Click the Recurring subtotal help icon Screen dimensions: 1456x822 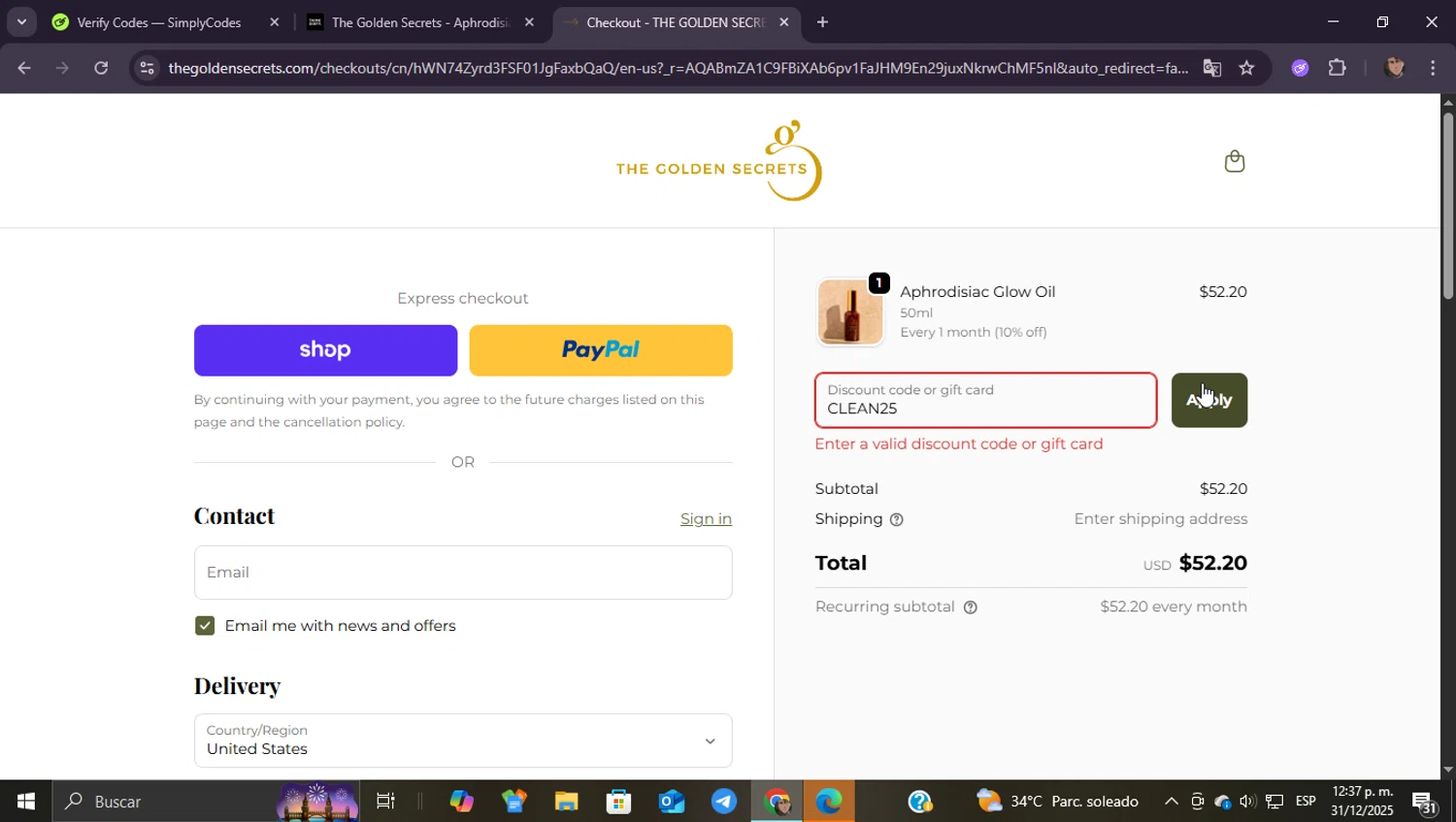970,608
